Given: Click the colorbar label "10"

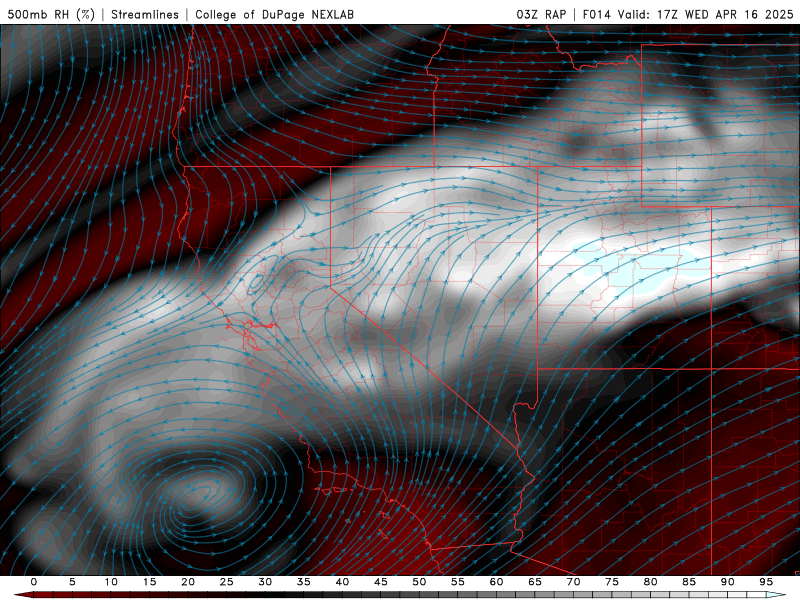Looking at the screenshot, I should 111,582.
